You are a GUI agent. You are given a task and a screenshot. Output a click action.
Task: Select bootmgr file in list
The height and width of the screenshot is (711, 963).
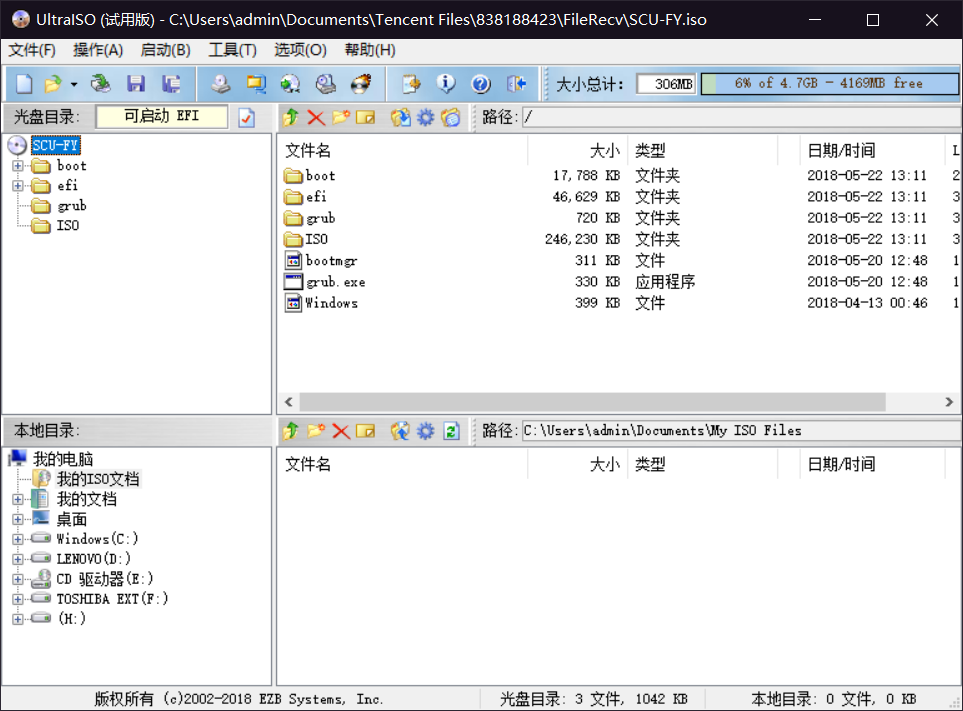[x=331, y=260]
